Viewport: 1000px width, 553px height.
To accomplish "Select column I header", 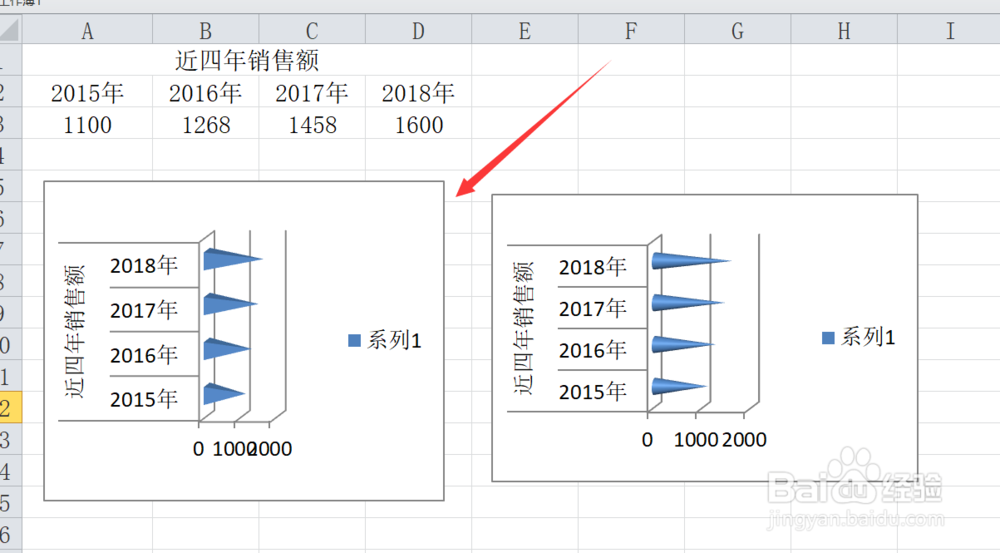I will click(x=950, y=30).
